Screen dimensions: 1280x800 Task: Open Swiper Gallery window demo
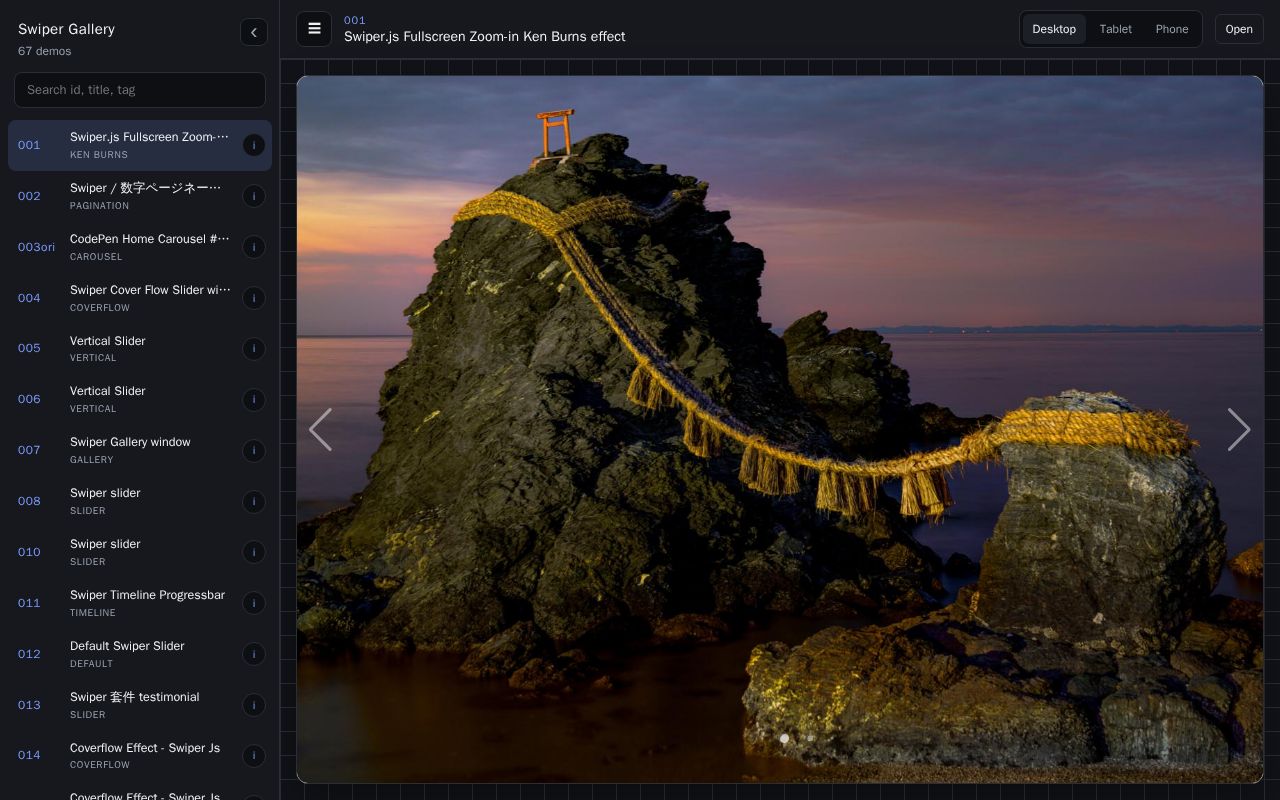tap(140, 450)
